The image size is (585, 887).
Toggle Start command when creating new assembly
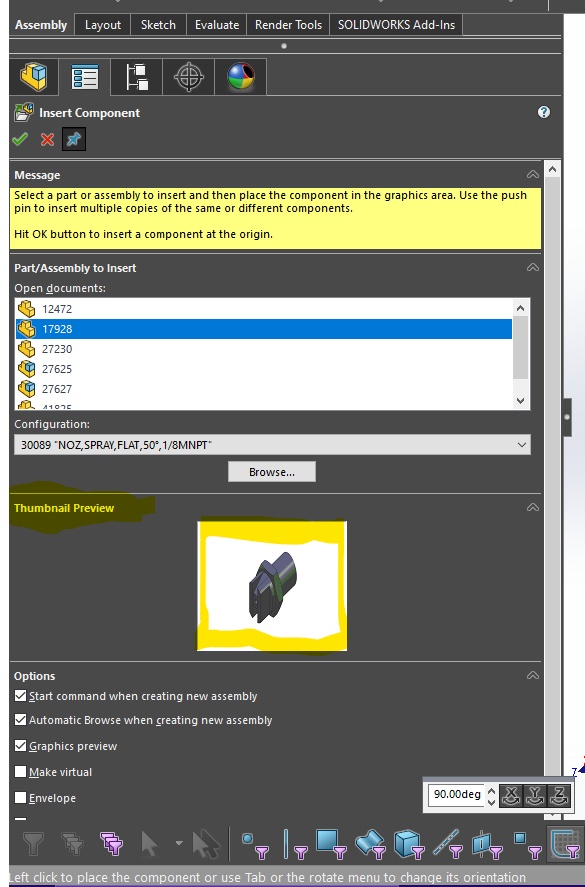(20, 696)
